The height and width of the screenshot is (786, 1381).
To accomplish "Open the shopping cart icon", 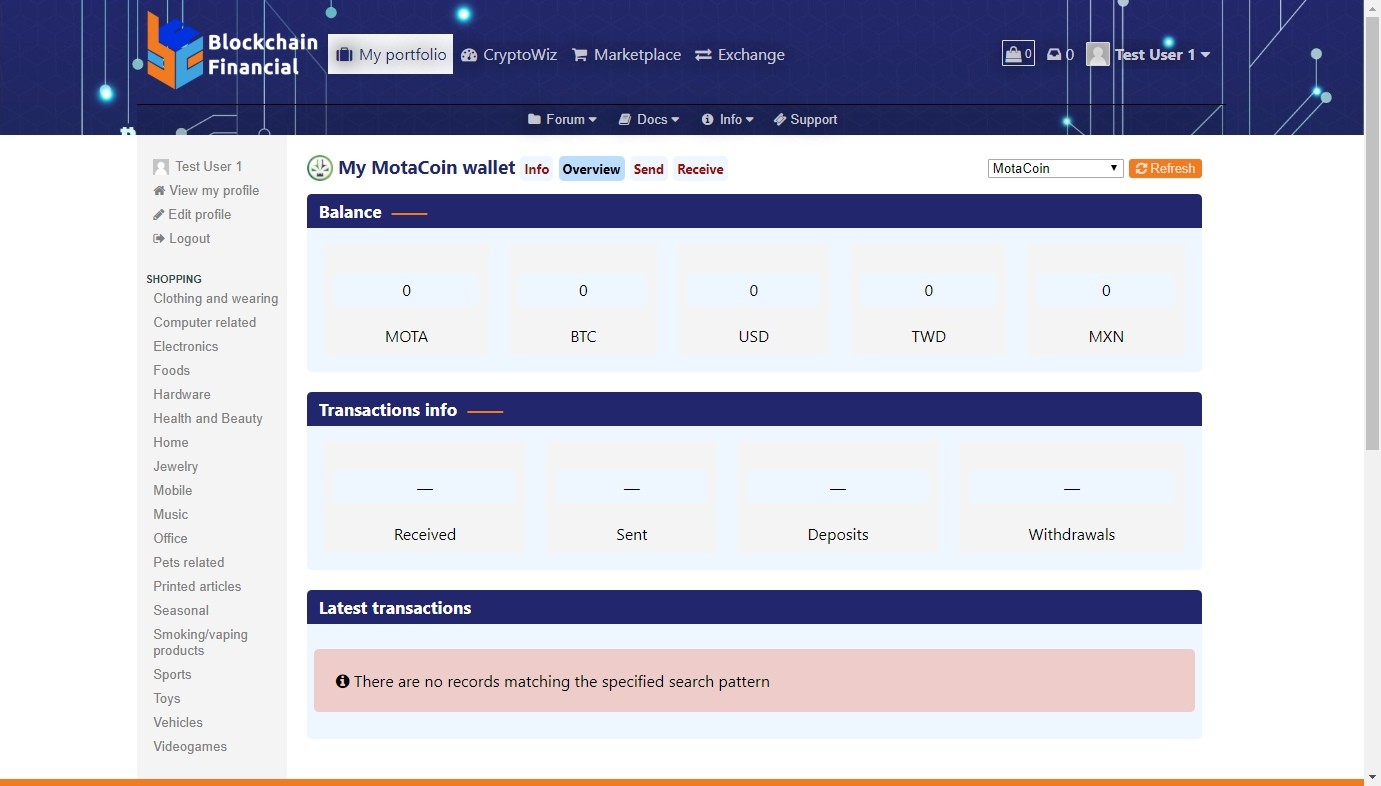I will click(x=1018, y=54).
